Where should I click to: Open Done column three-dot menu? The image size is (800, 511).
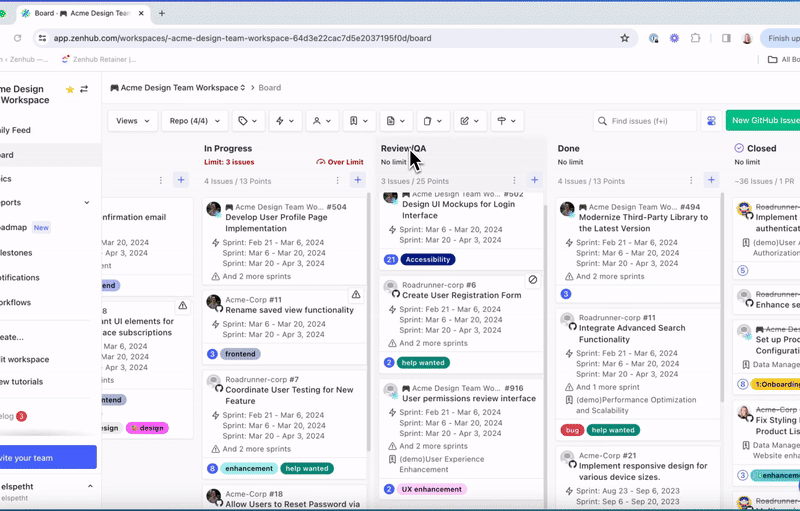pos(691,181)
